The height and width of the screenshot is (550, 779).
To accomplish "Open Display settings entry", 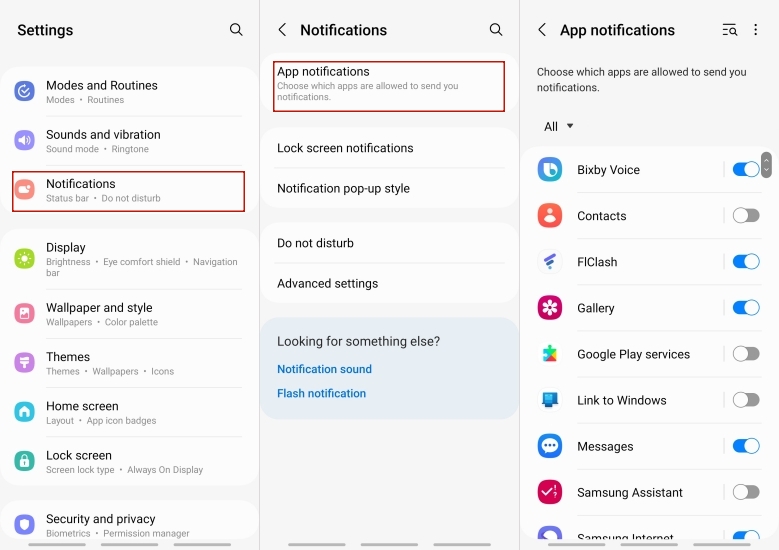I will [x=128, y=259].
